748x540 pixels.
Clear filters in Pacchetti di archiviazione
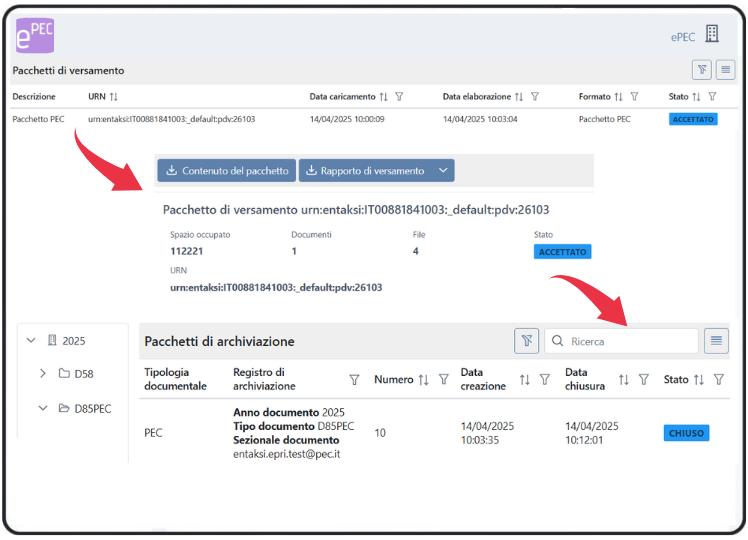click(x=526, y=341)
